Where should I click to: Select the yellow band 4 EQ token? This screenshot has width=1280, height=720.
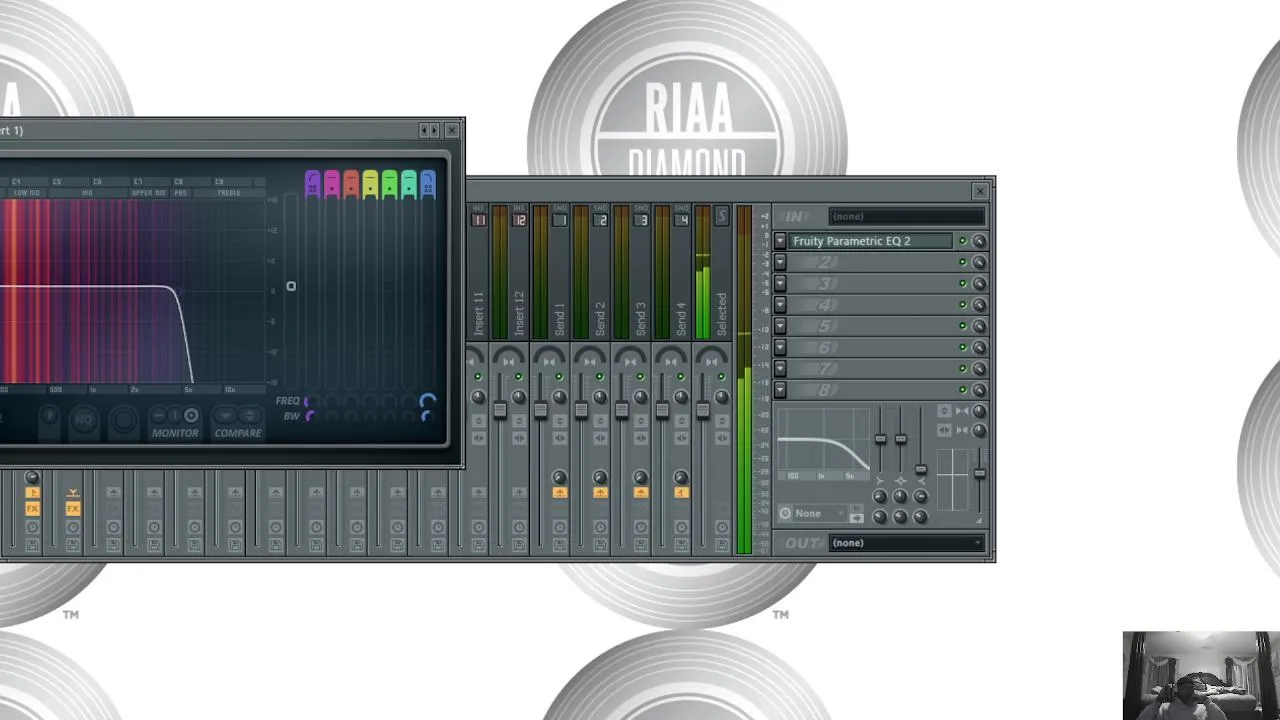click(370, 184)
